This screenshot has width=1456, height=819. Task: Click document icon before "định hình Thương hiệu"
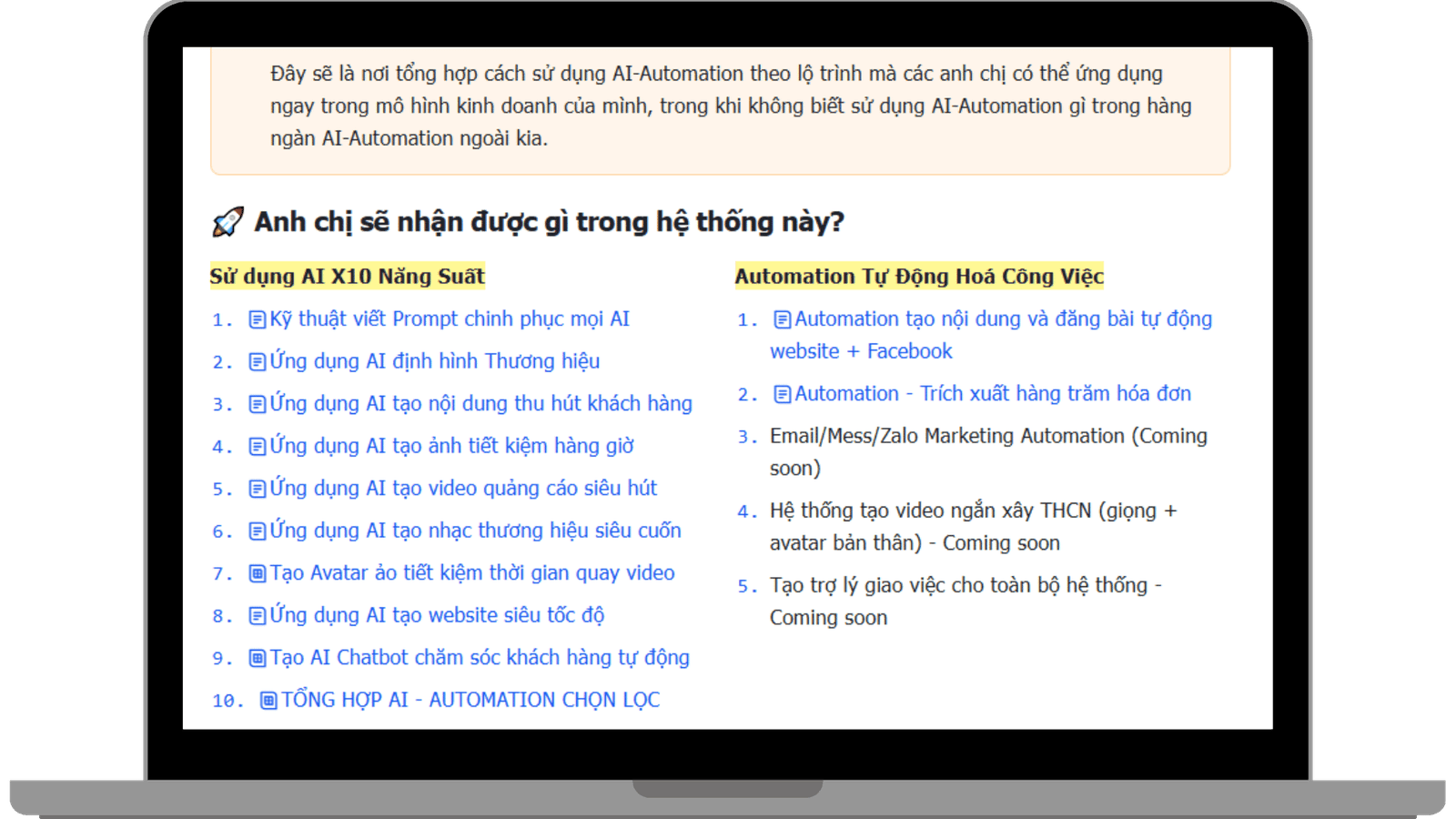258,362
